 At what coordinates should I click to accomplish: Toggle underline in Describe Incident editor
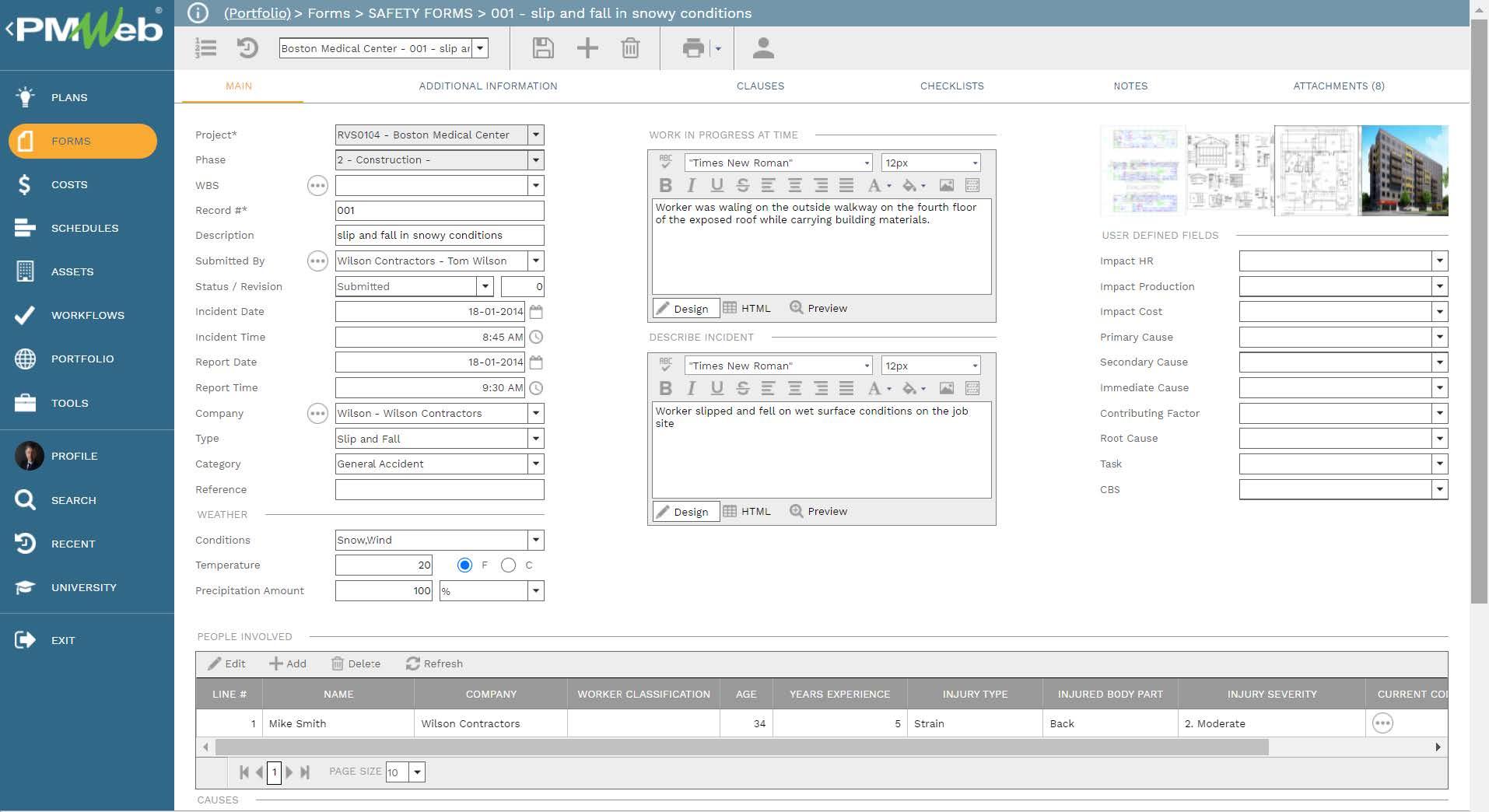coord(716,388)
